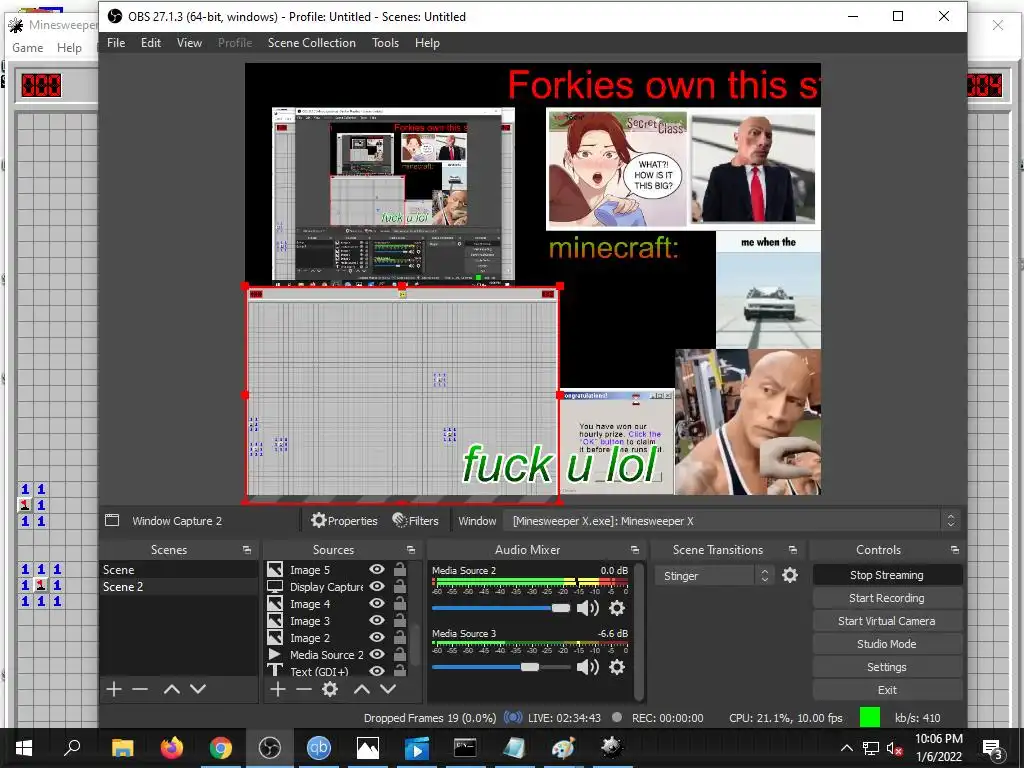The width and height of the screenshot is (1024, 768).
Task: Open Stinger transition properties gear
Action: 790,575
